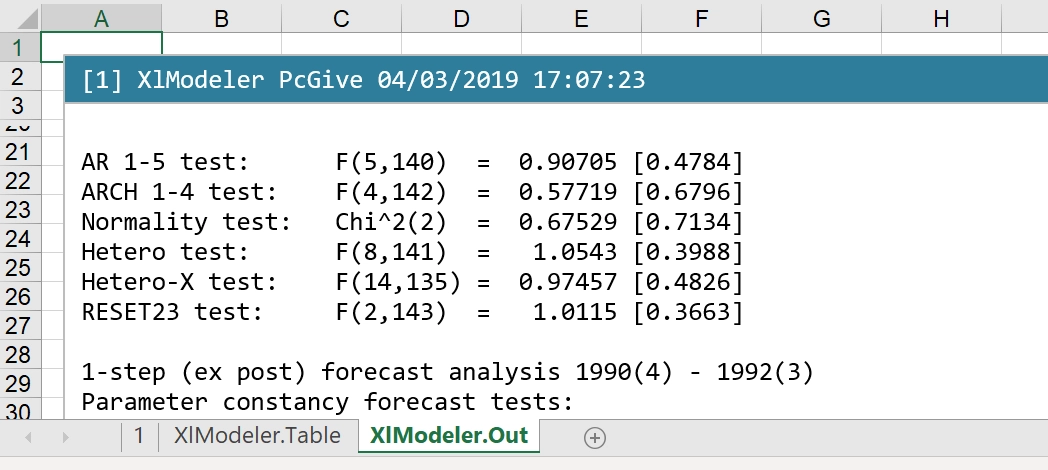The image size is (1048, 470).
Task: Select column A header
Action: [x=101, y=19]
